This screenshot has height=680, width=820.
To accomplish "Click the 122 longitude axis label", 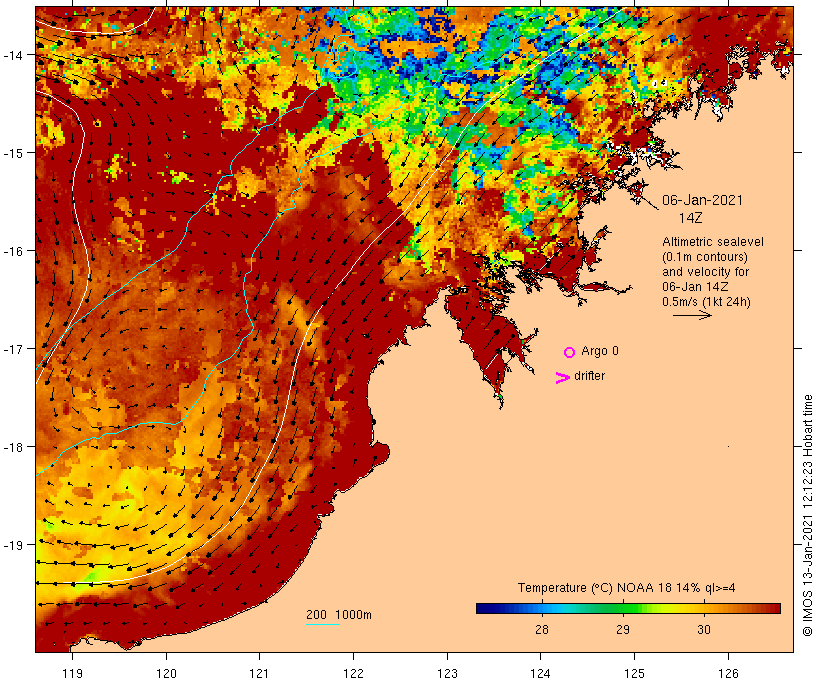I will point(354,673).
